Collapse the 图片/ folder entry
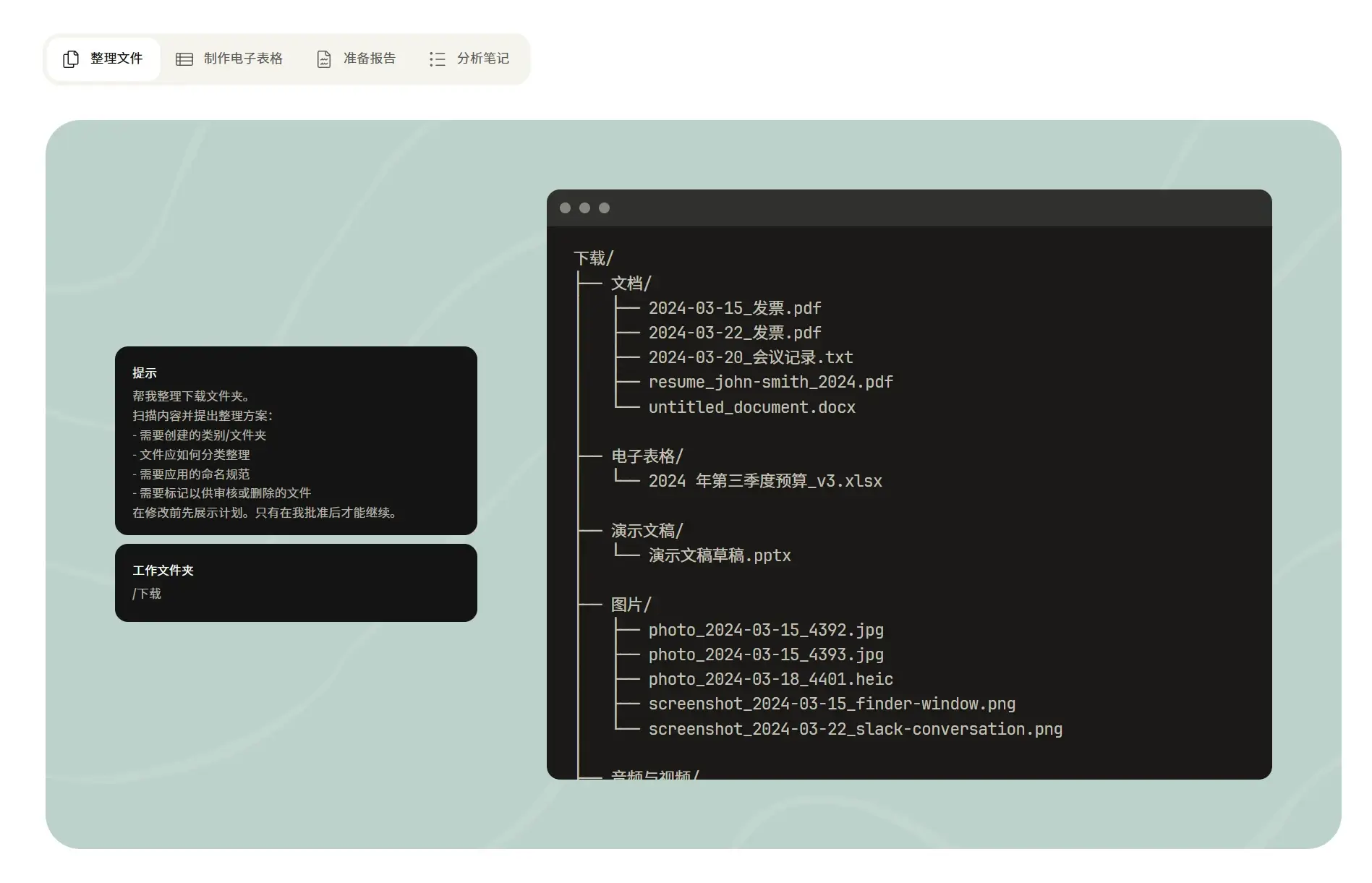This screenshot has width=1372, height=883. [x=631, y=605]
